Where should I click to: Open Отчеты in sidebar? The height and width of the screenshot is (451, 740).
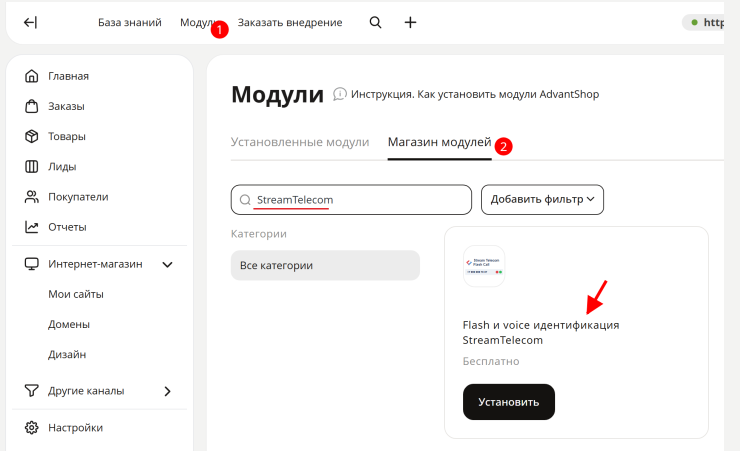pos(67,227)
